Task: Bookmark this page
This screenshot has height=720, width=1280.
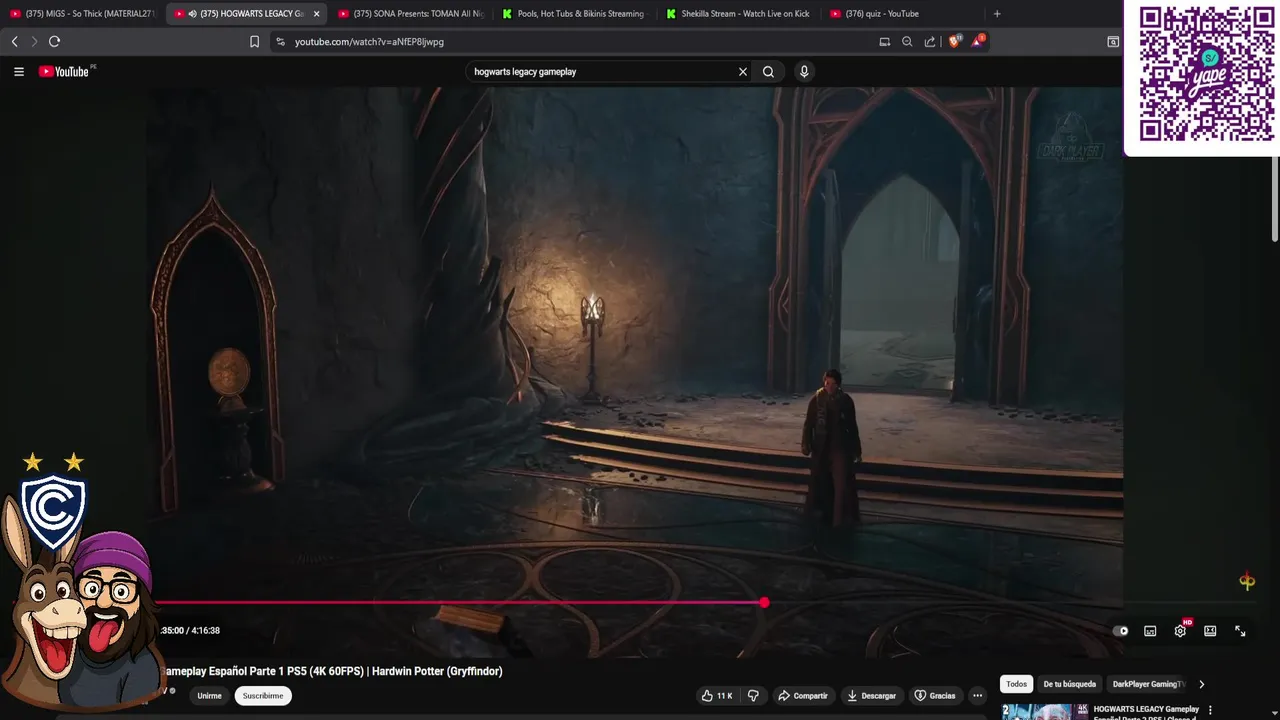Action: point(254,42)
